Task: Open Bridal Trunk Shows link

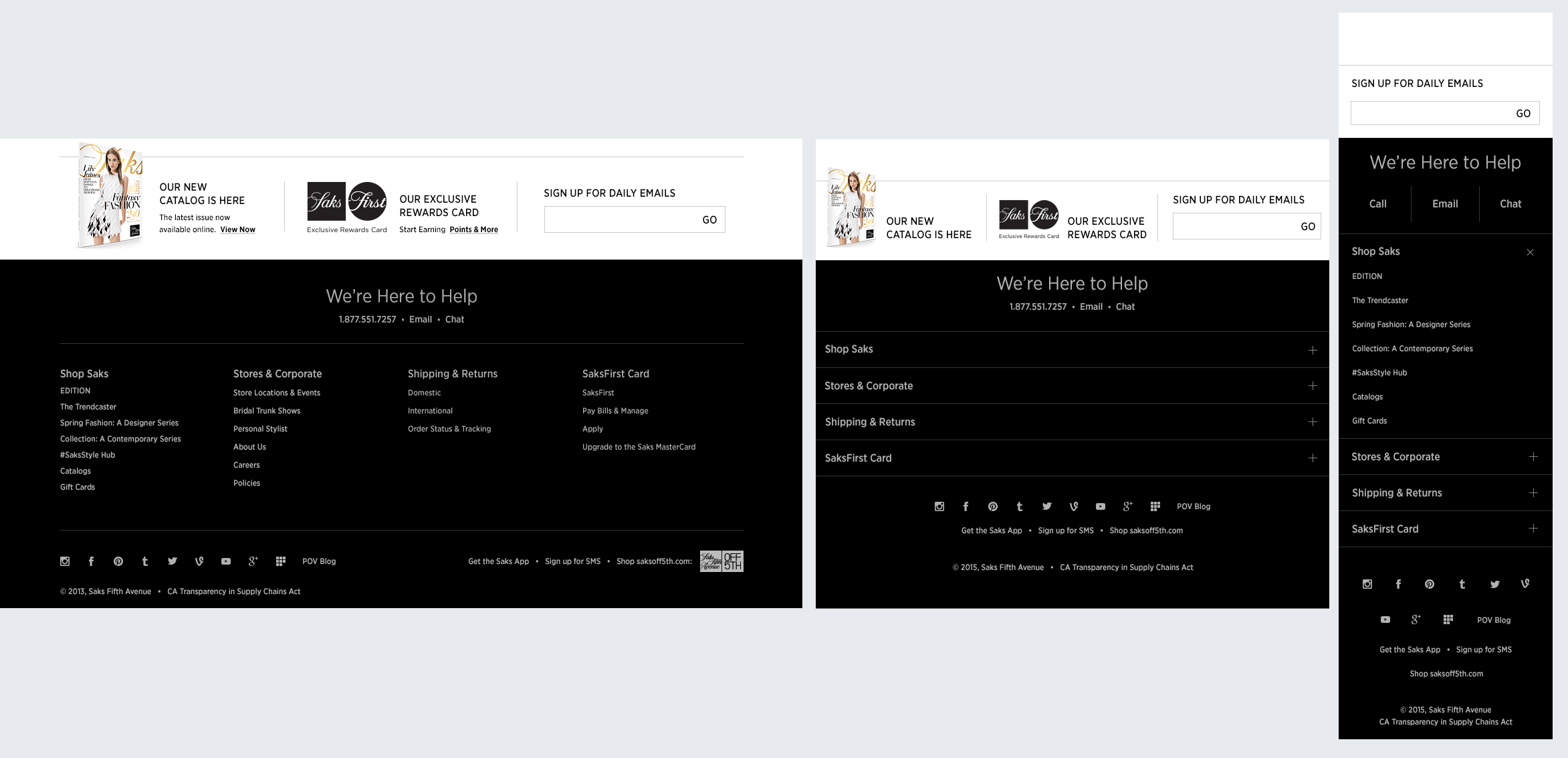Action: (x=267, y=411)
